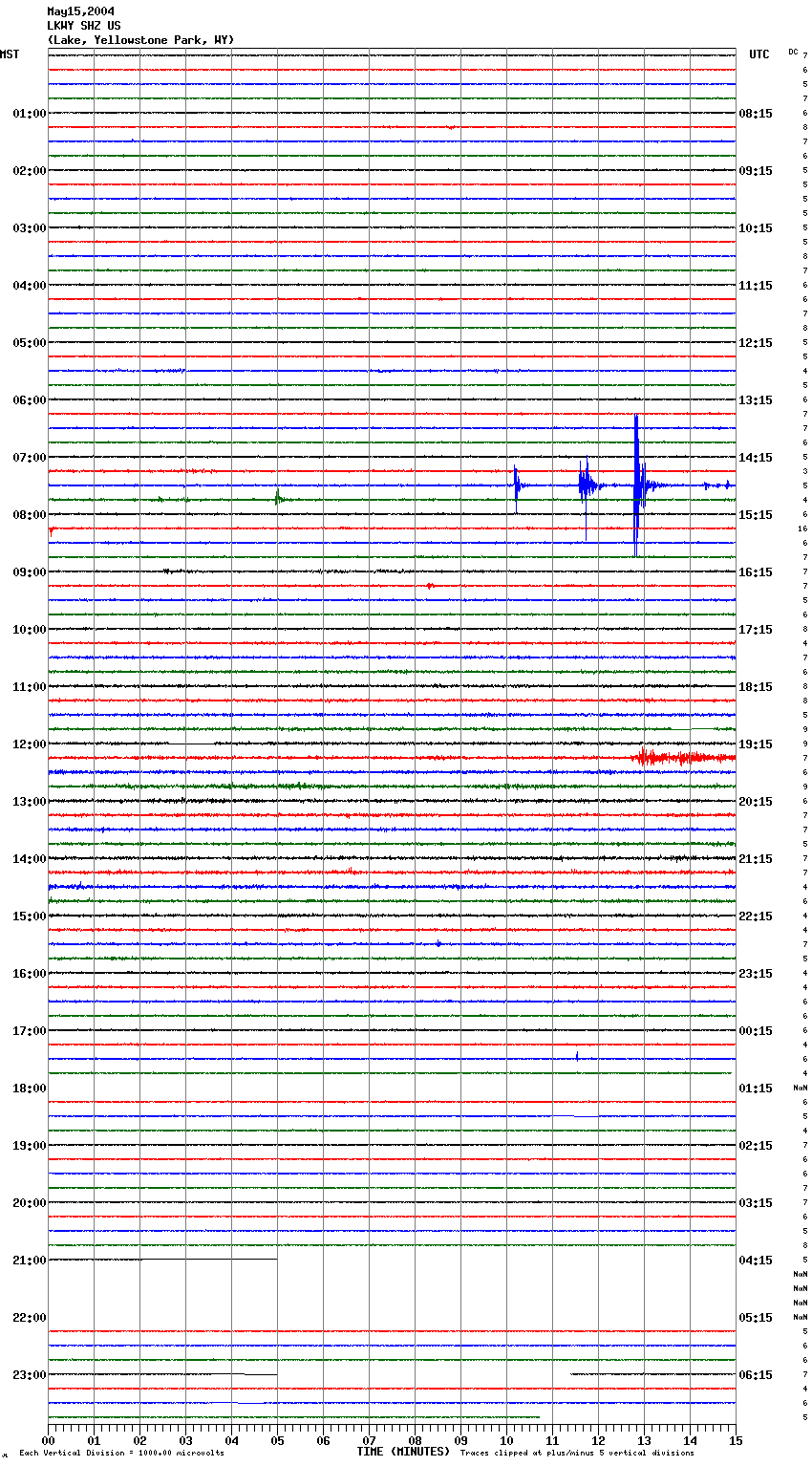Click the 08:15 UTC time label

pos(756,114)
